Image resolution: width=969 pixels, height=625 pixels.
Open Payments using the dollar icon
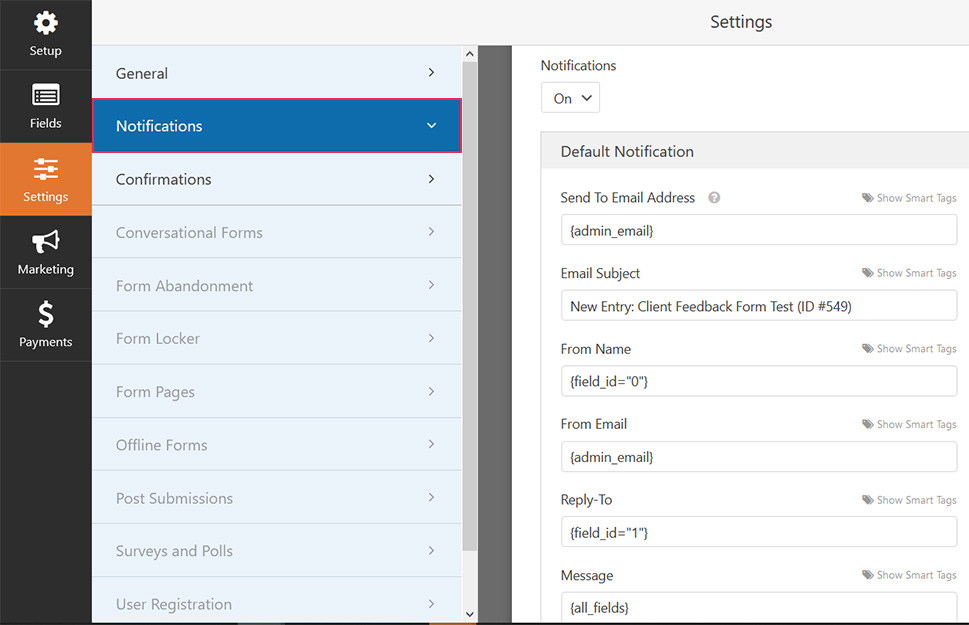coord(45,310)
